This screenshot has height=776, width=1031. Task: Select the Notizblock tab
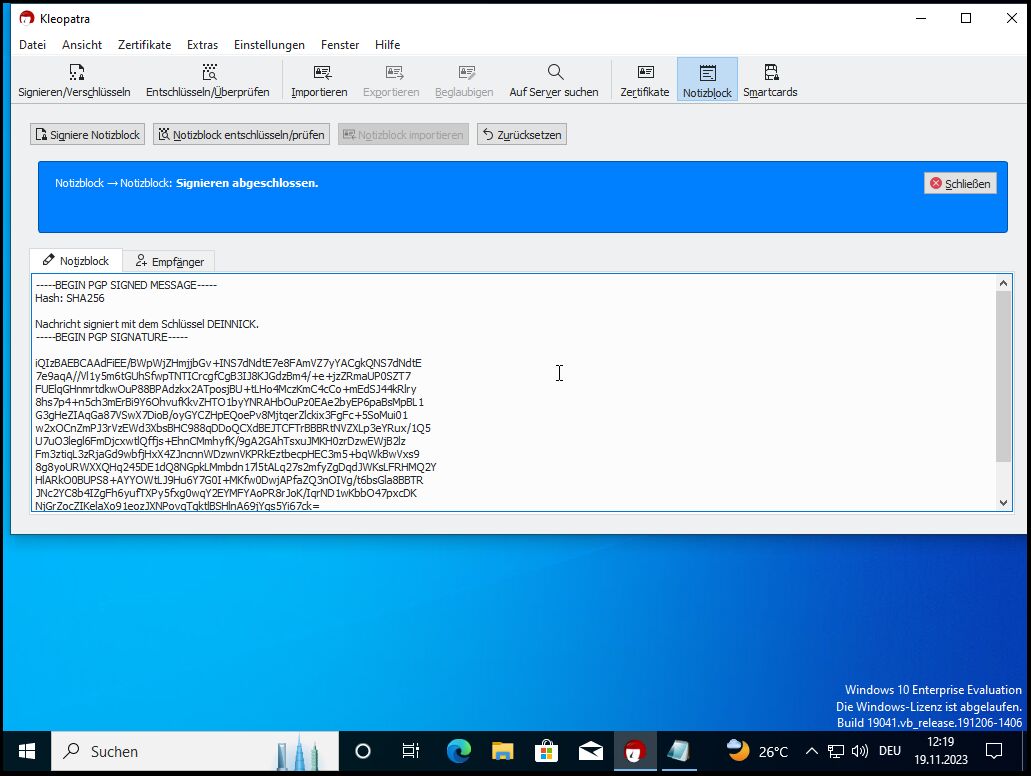pos(76,261)
